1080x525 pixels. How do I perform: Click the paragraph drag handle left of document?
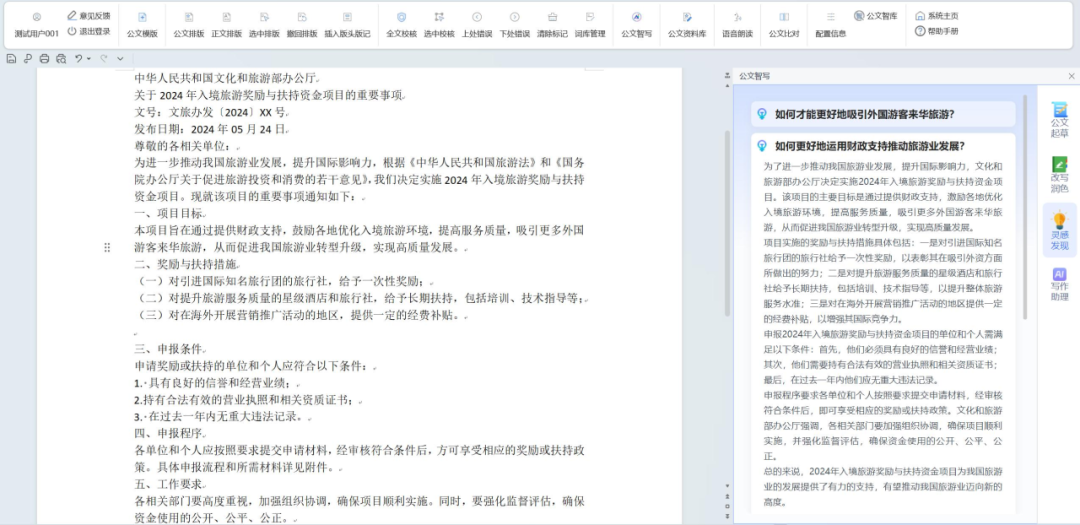tap(107, 247)
